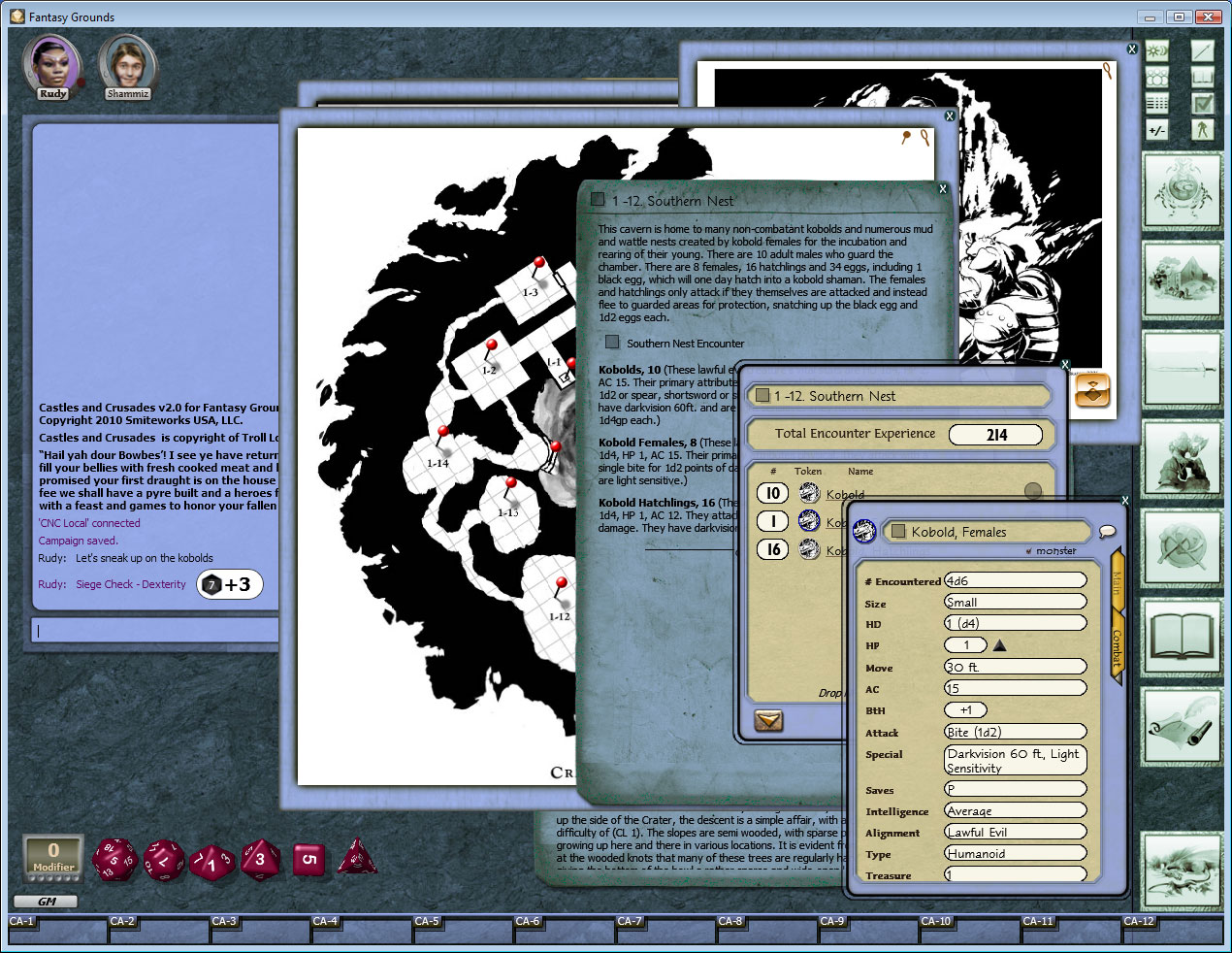Open Personalities via the rocky creature sidebar icon
Image resolution: width=1232 pixels, height=953 pixels.
coord(1182,458)
